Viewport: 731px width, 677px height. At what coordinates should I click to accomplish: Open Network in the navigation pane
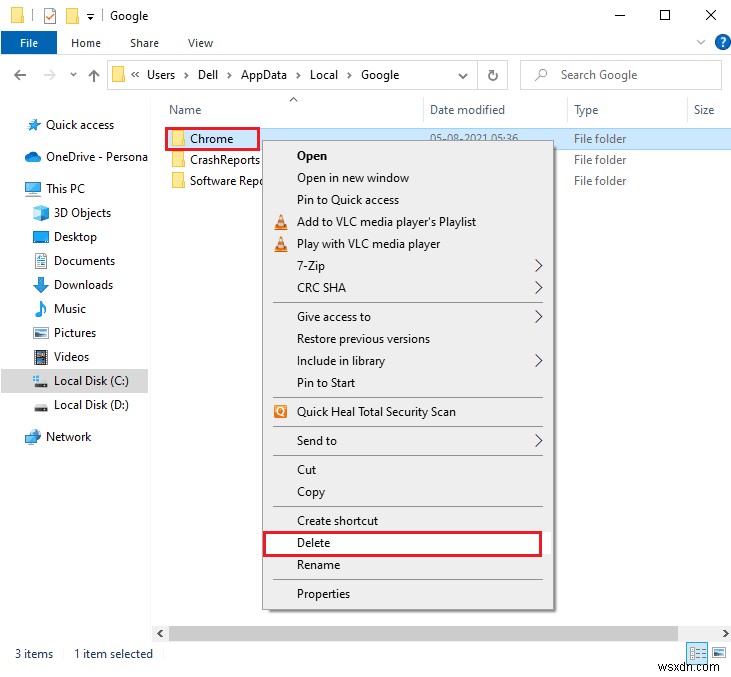pyautogui.click(x=69, y=437)
